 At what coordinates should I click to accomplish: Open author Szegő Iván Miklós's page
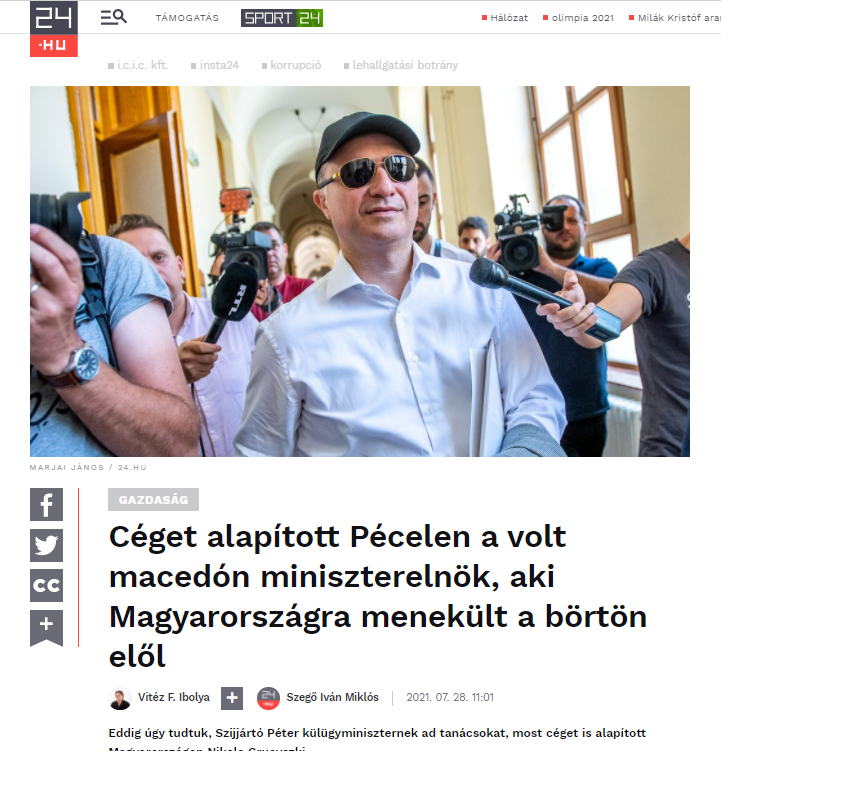coord(332,697)
